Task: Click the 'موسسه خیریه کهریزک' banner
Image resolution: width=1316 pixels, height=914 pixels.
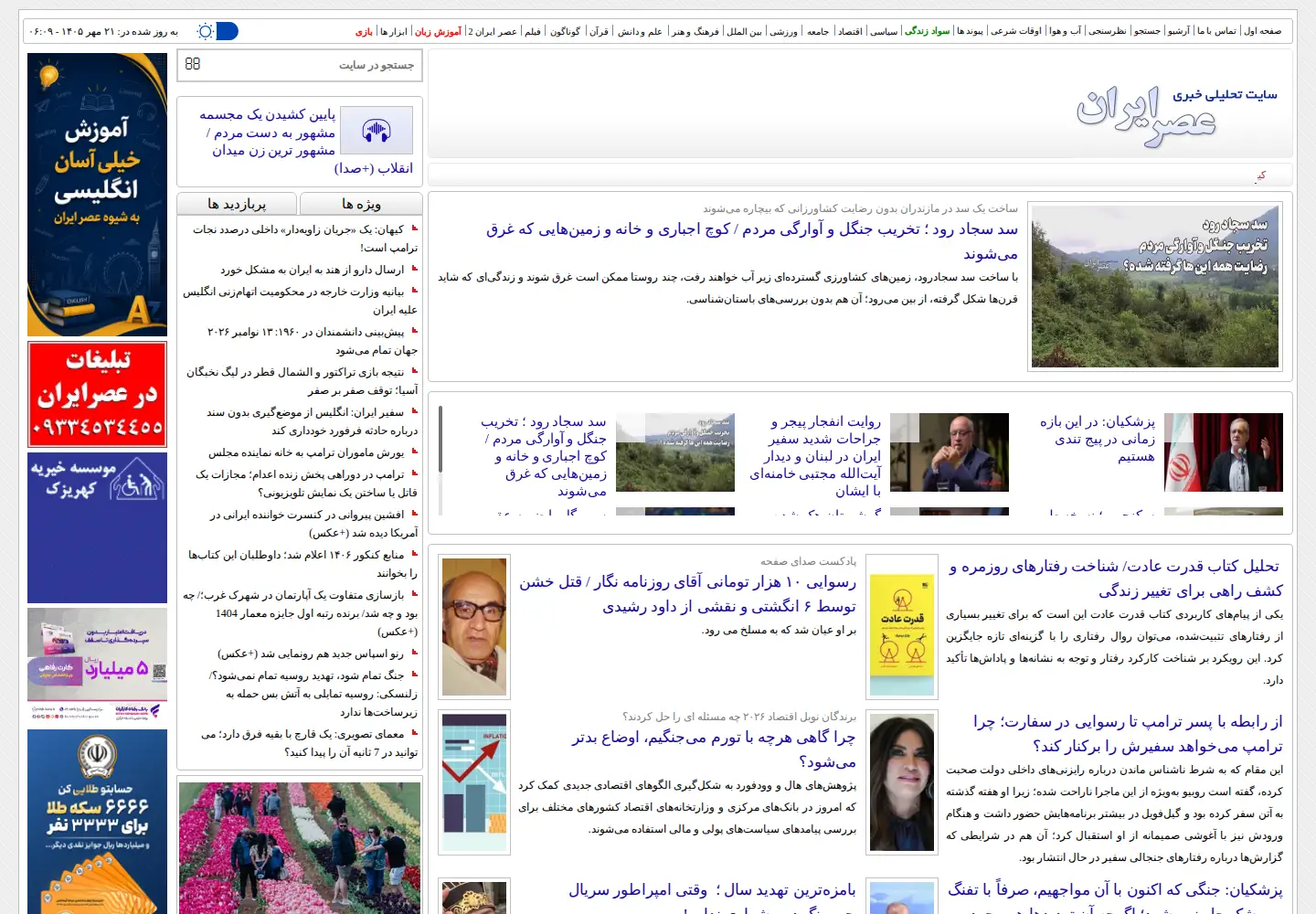Action: 98,526
